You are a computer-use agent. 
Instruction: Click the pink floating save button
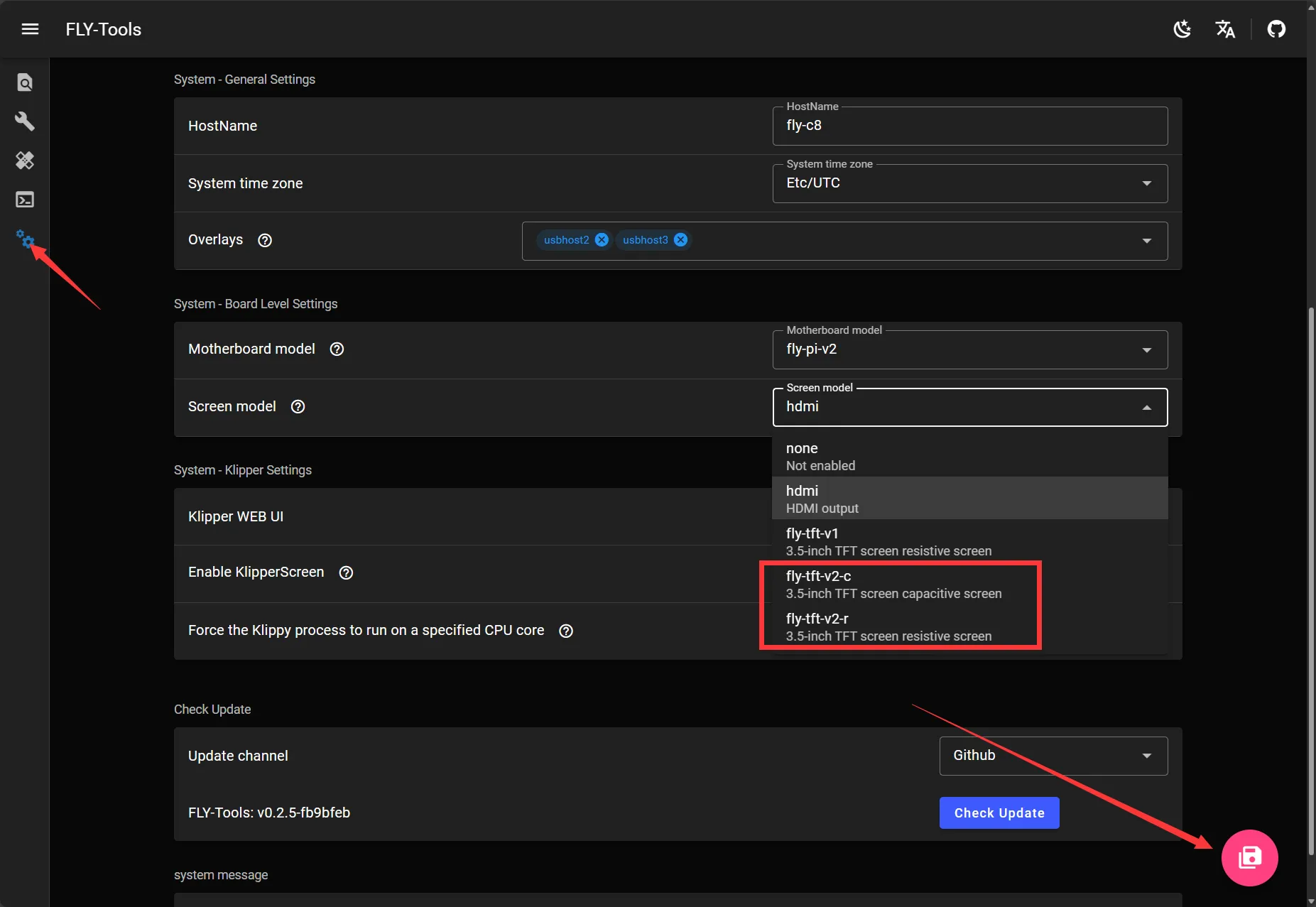1249,857
